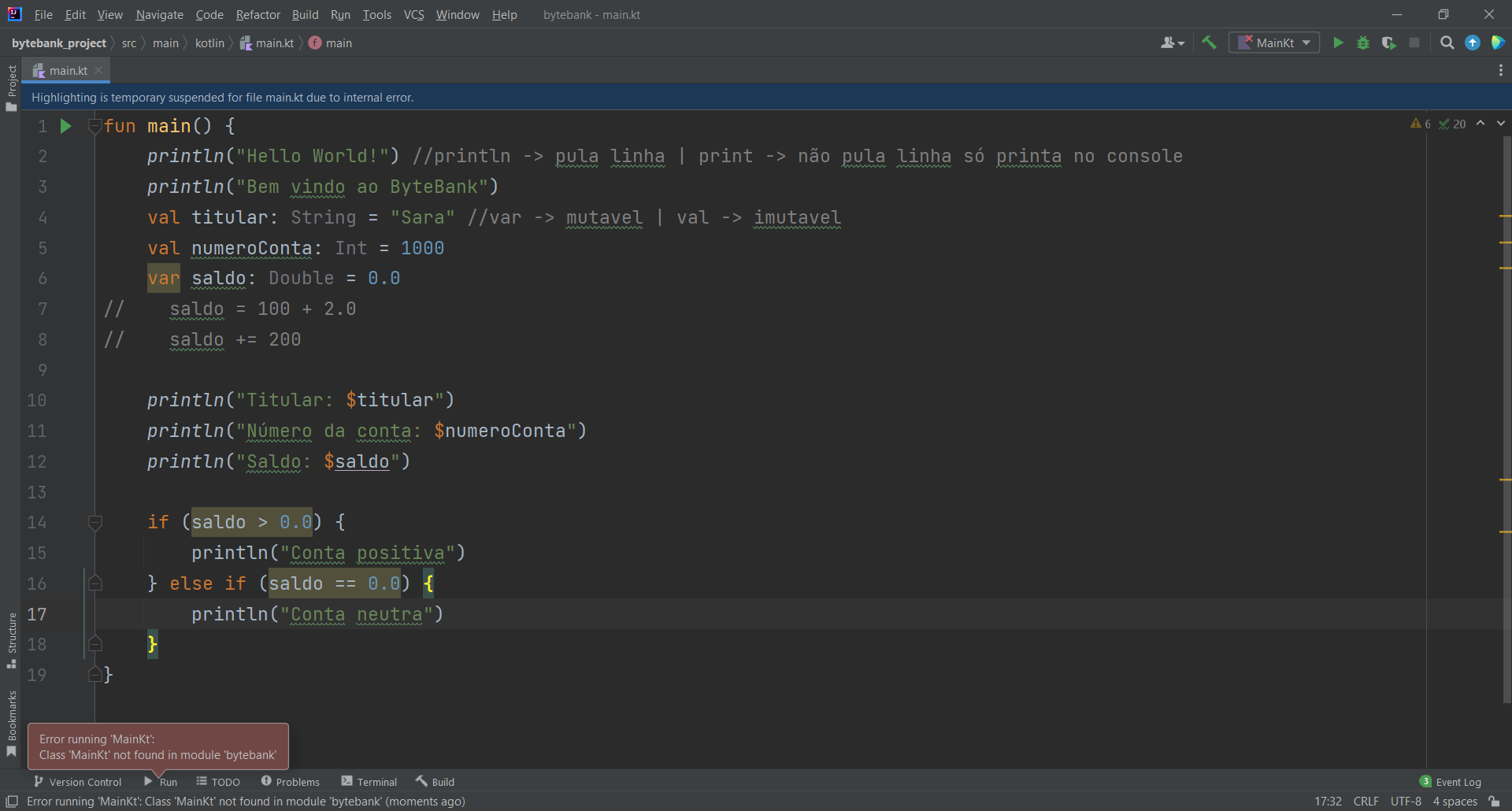Screen dimensions: 1512x811
Task: Open the Event Log
Action: (x=1451, y=782)
